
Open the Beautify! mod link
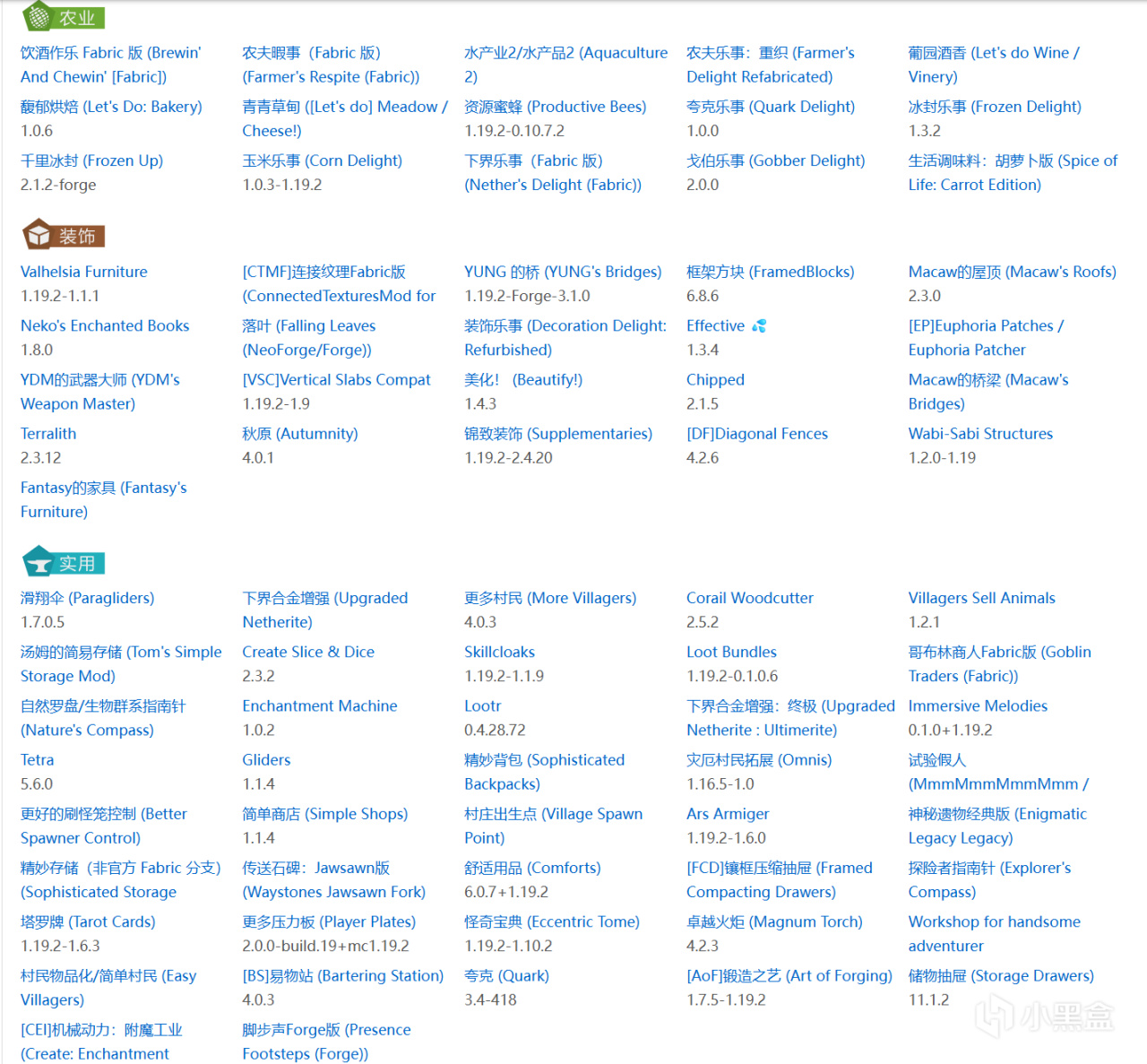click(x=523, y=379)
